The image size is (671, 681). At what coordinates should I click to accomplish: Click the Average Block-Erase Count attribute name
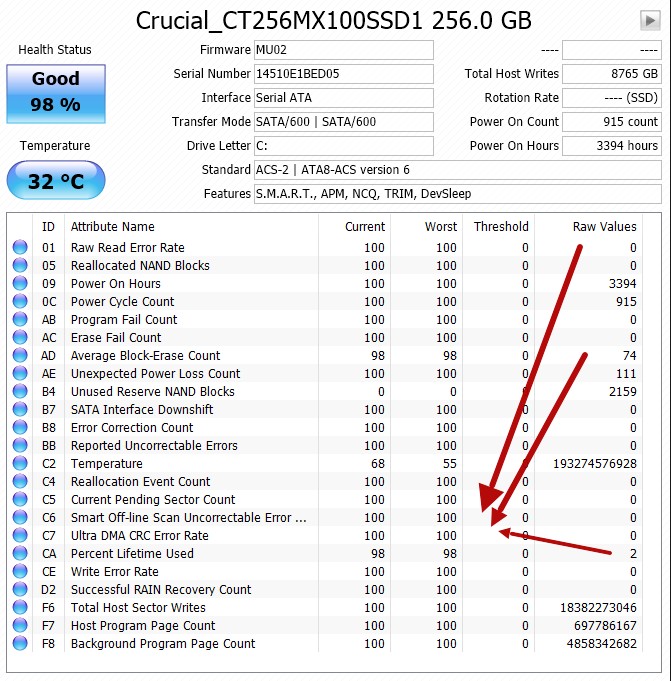145,356
